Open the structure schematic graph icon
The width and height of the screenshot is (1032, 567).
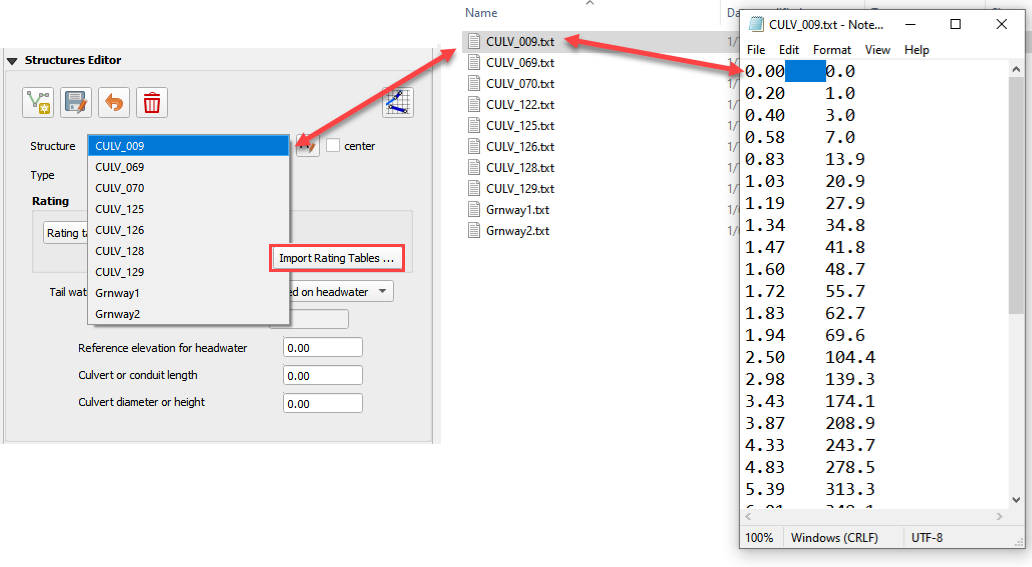click(397, 102)
